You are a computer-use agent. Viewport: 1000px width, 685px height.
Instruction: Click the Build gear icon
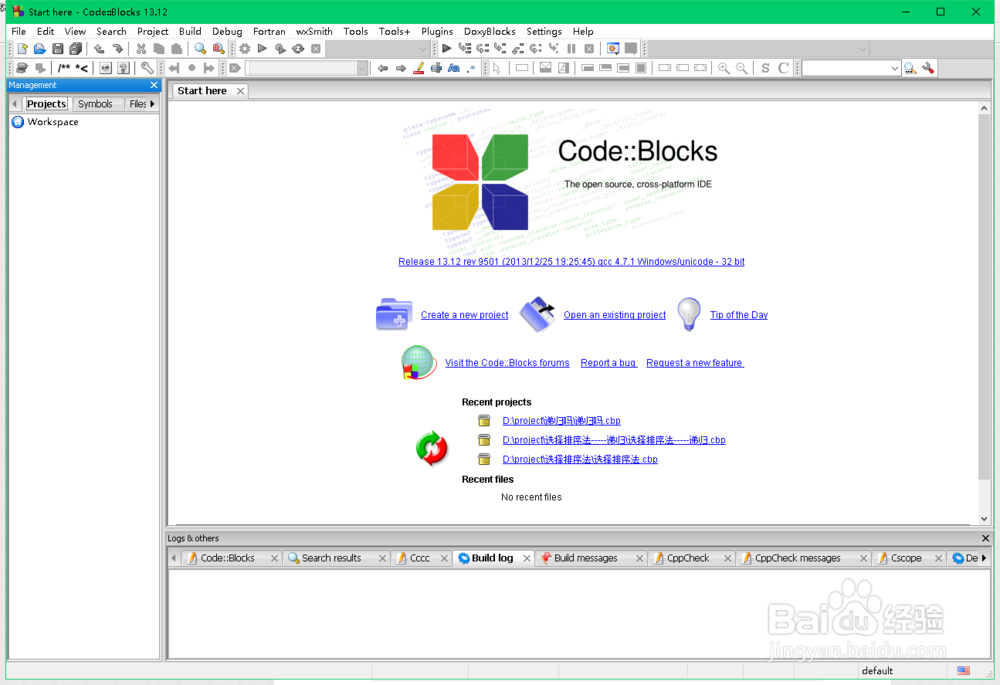click(244, 48)
